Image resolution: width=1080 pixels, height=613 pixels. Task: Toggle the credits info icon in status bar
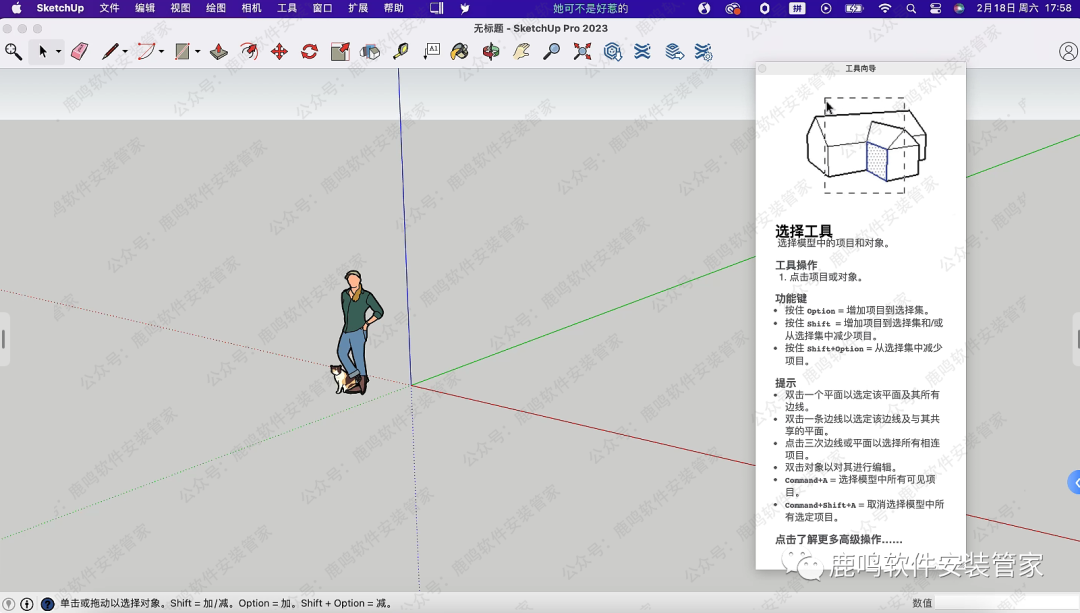click(27, 604)
